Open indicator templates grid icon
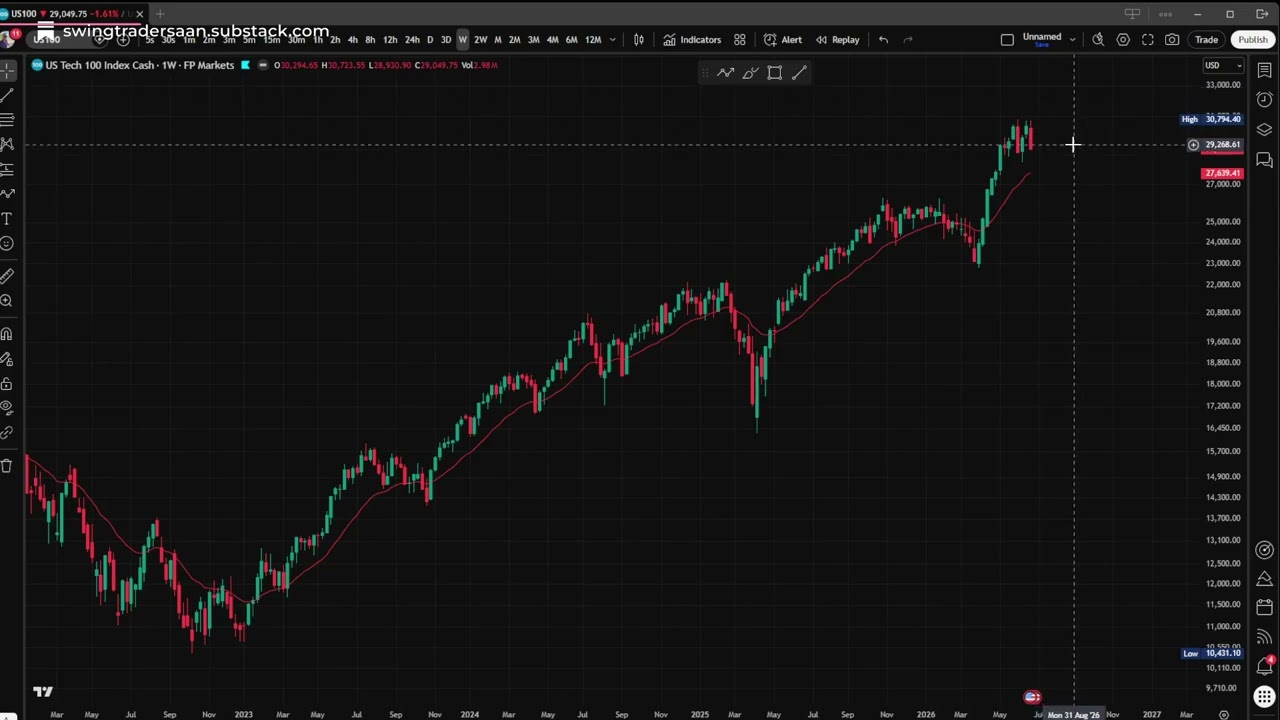 point(740,40)
